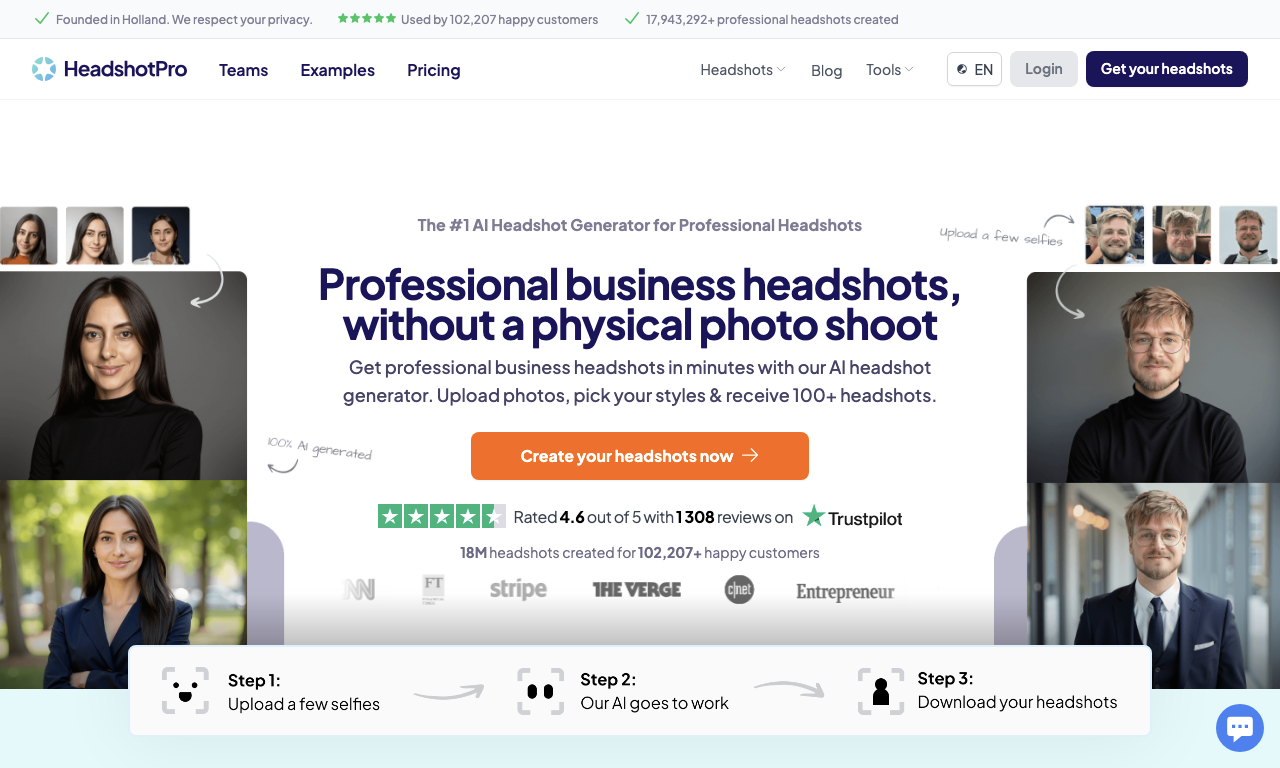Viewport: 1280px width, 768px height.
Task: Open the Blog link
Action: [826, 70]
